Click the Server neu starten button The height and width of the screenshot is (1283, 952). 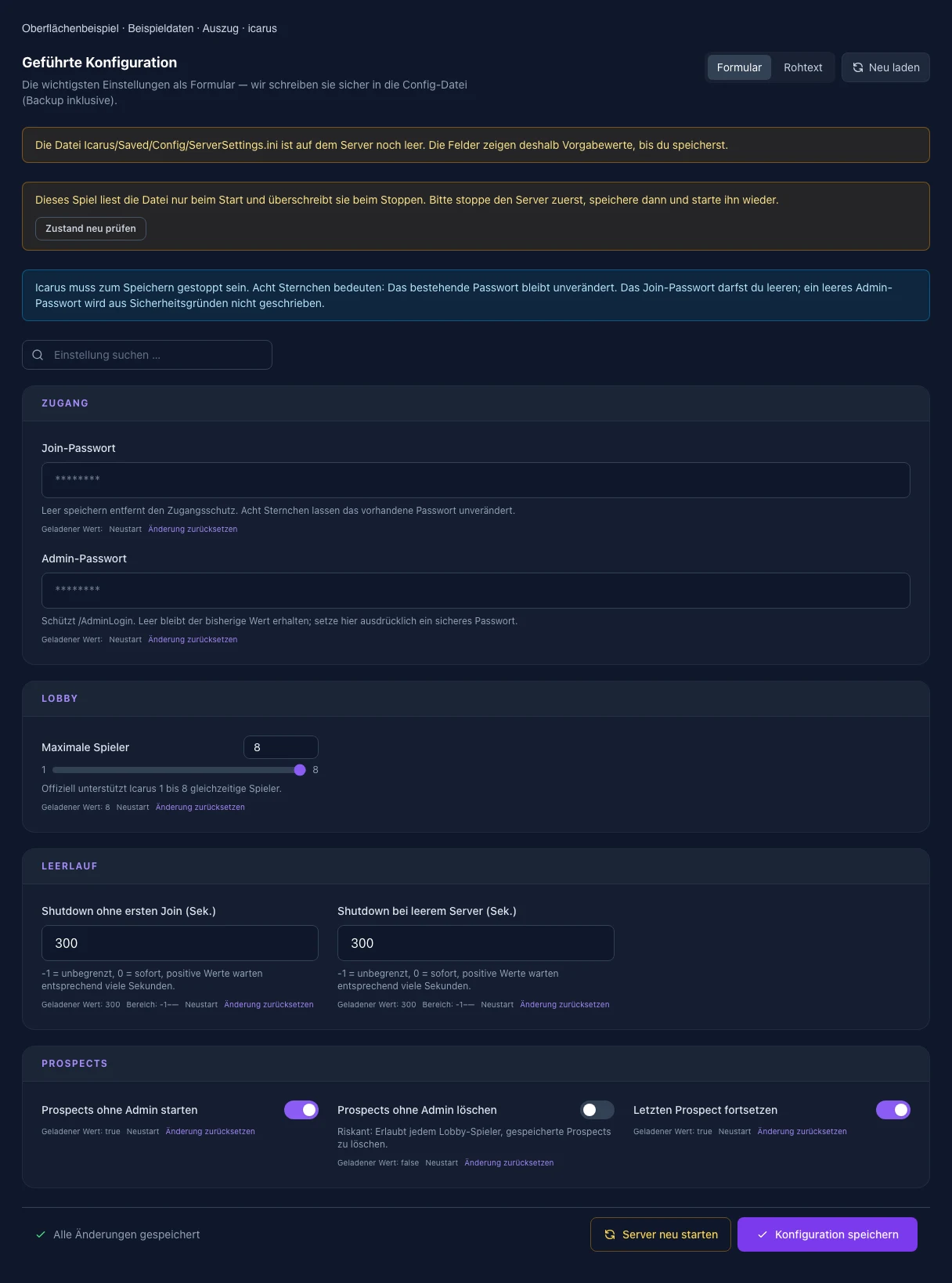(661, 1234)
